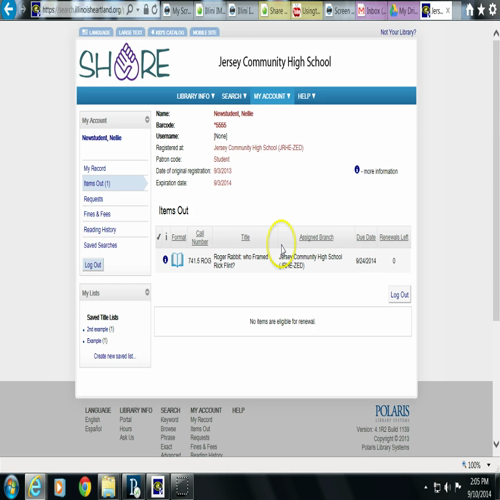Screen dimensions: 500x500
Task: Open the MY ACCOUNT dropdown menu
Action: (x=272, y=96)
